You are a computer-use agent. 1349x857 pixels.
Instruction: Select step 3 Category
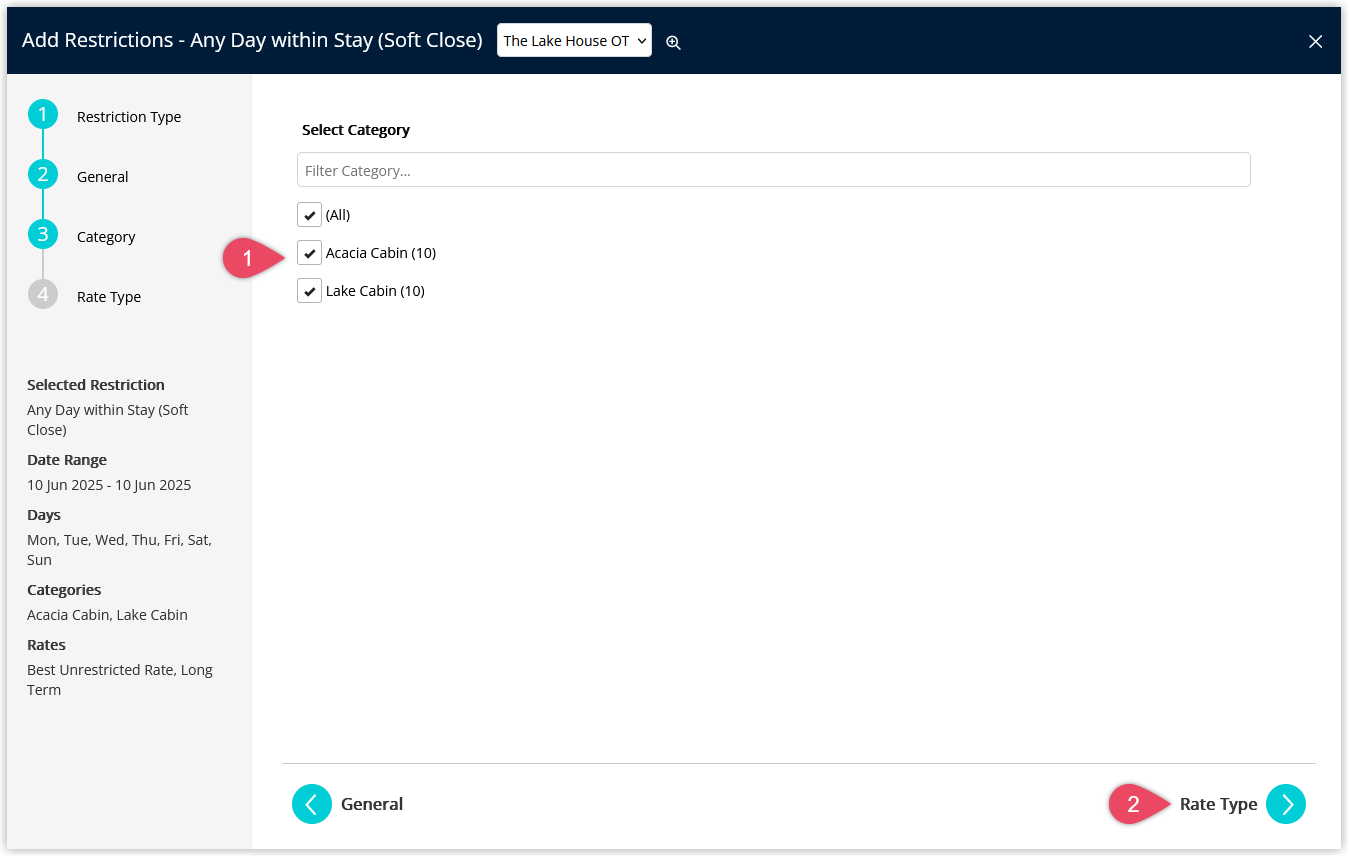(106, 237)
